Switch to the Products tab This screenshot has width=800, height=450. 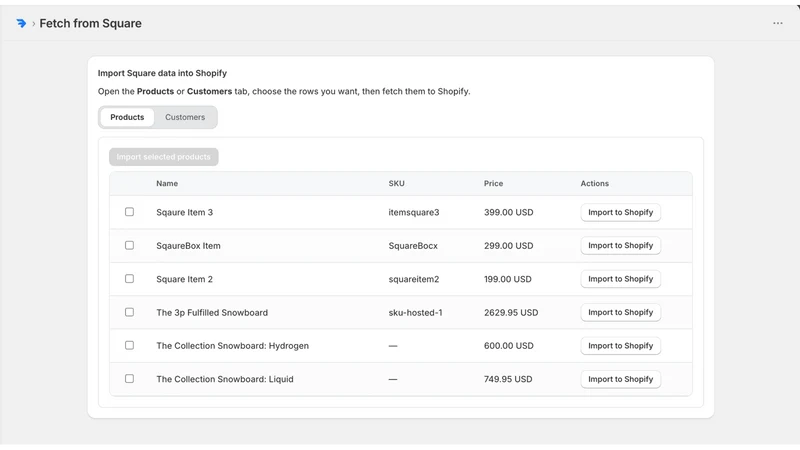(127, 117)
